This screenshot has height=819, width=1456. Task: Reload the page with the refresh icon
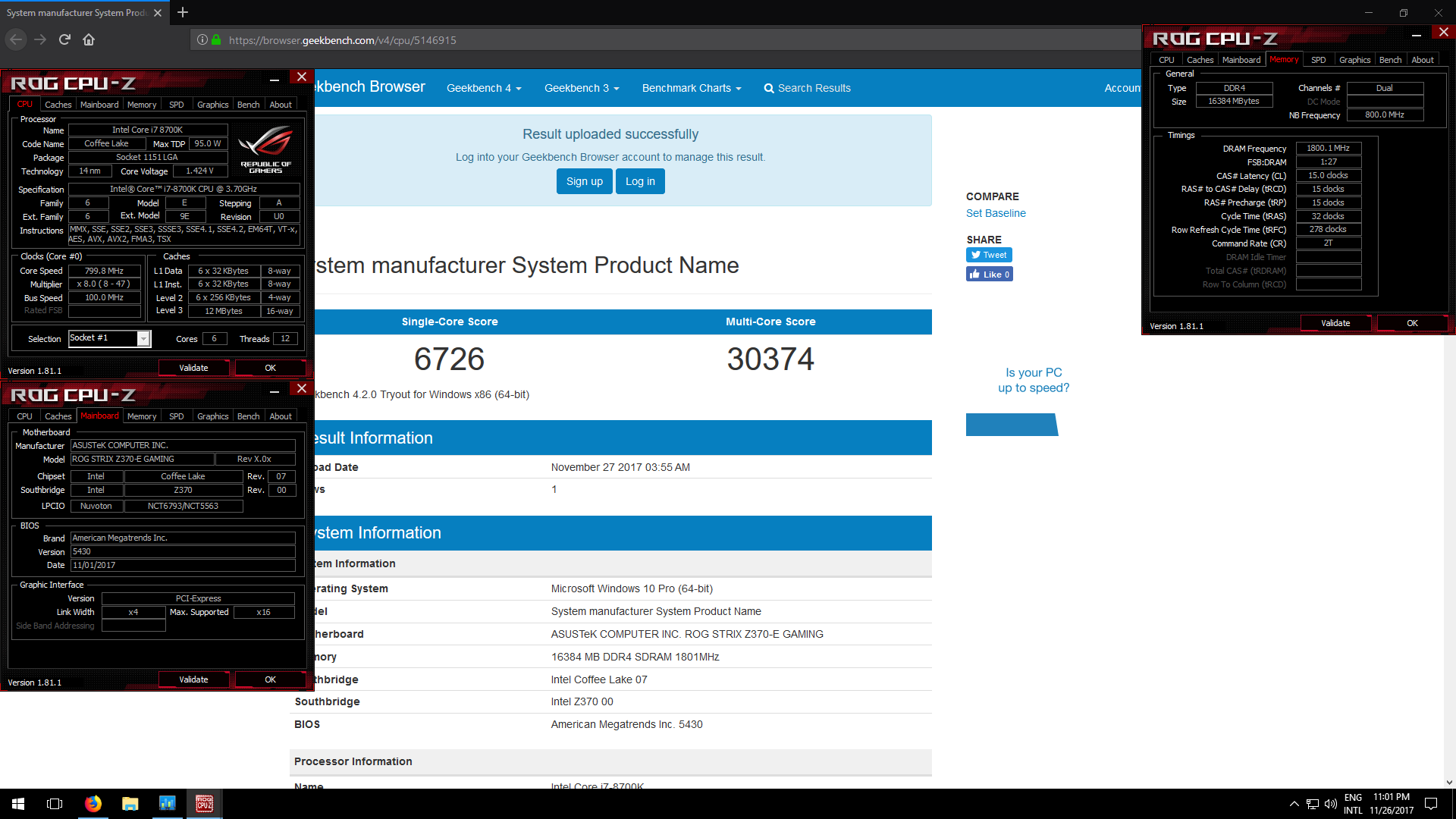tap(64, 39)
